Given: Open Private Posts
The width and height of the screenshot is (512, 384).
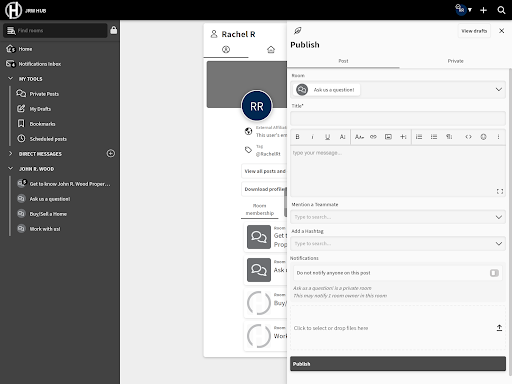Looking at the screenshot, I should click(x=44, y=94).
